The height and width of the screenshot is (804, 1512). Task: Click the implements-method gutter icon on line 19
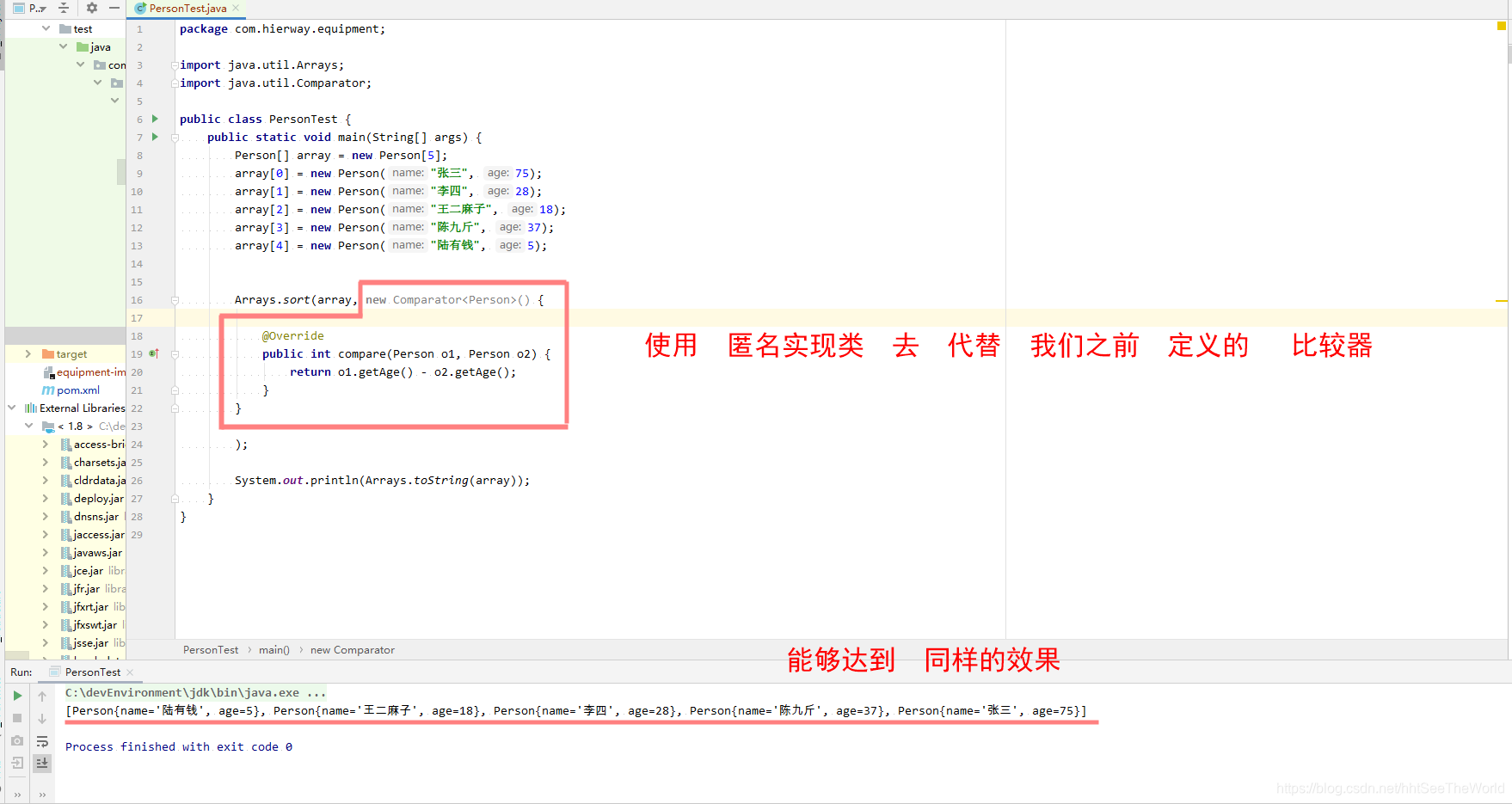tap(154, 353)
